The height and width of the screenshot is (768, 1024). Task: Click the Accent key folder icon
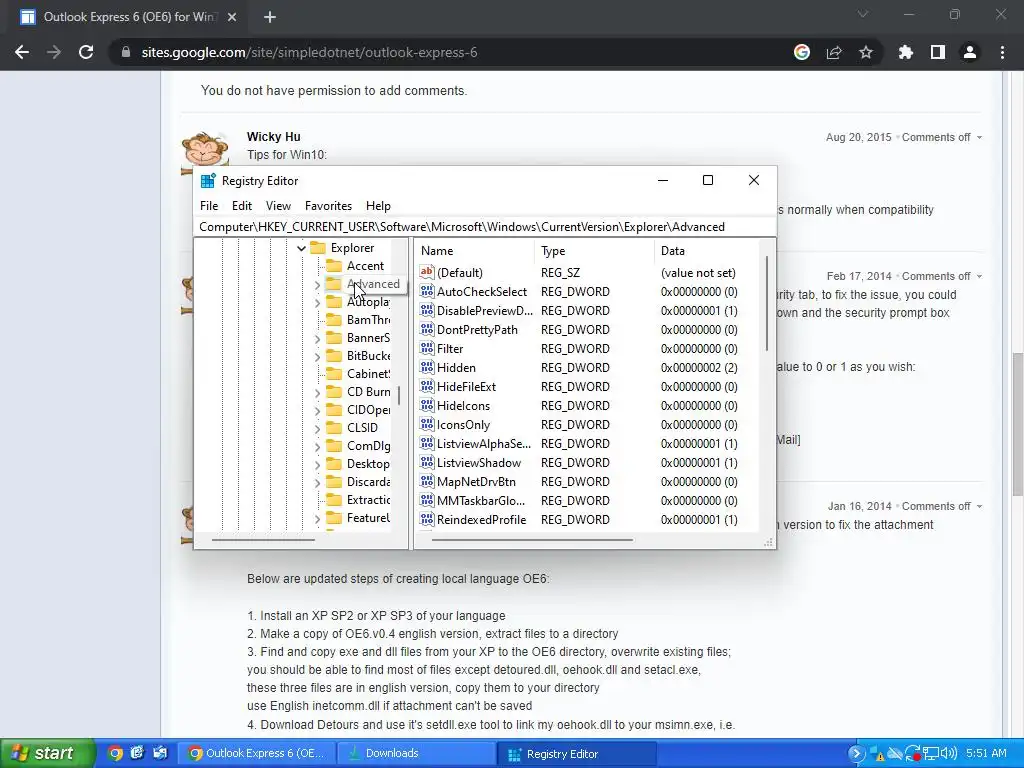[334, 265]
